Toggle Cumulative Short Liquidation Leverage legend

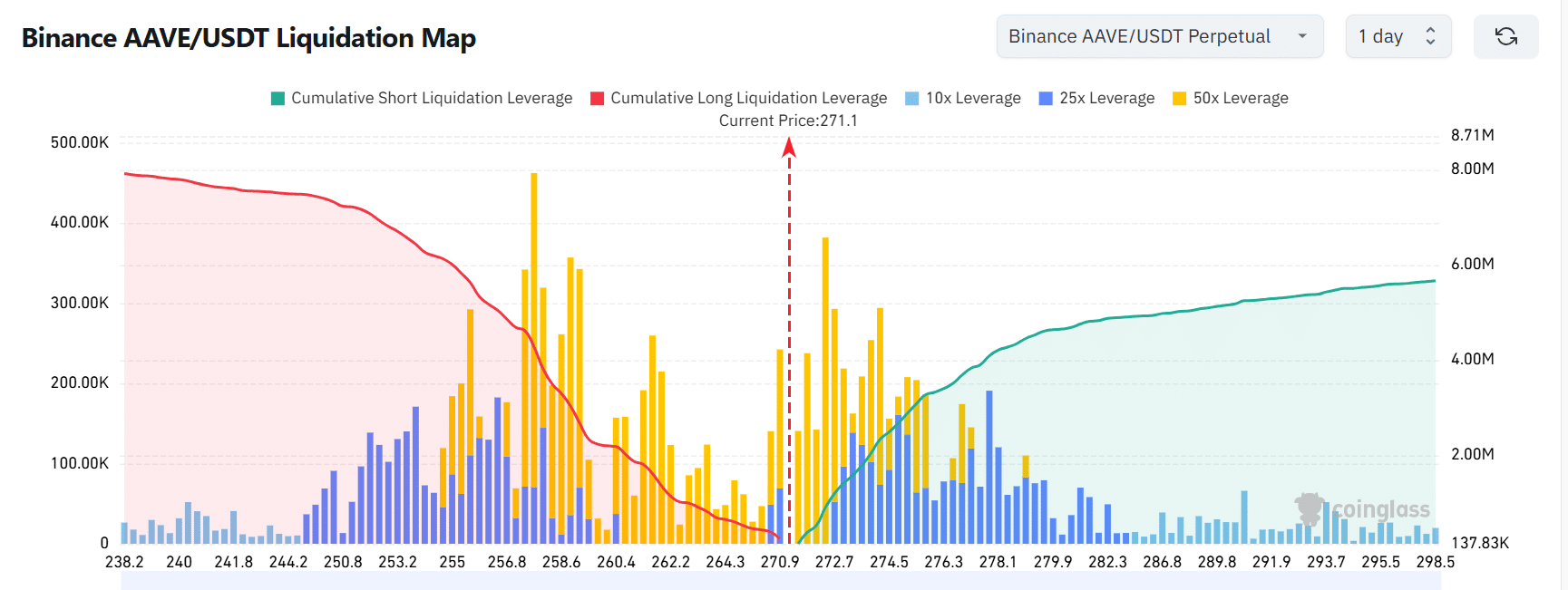(422, 98)
